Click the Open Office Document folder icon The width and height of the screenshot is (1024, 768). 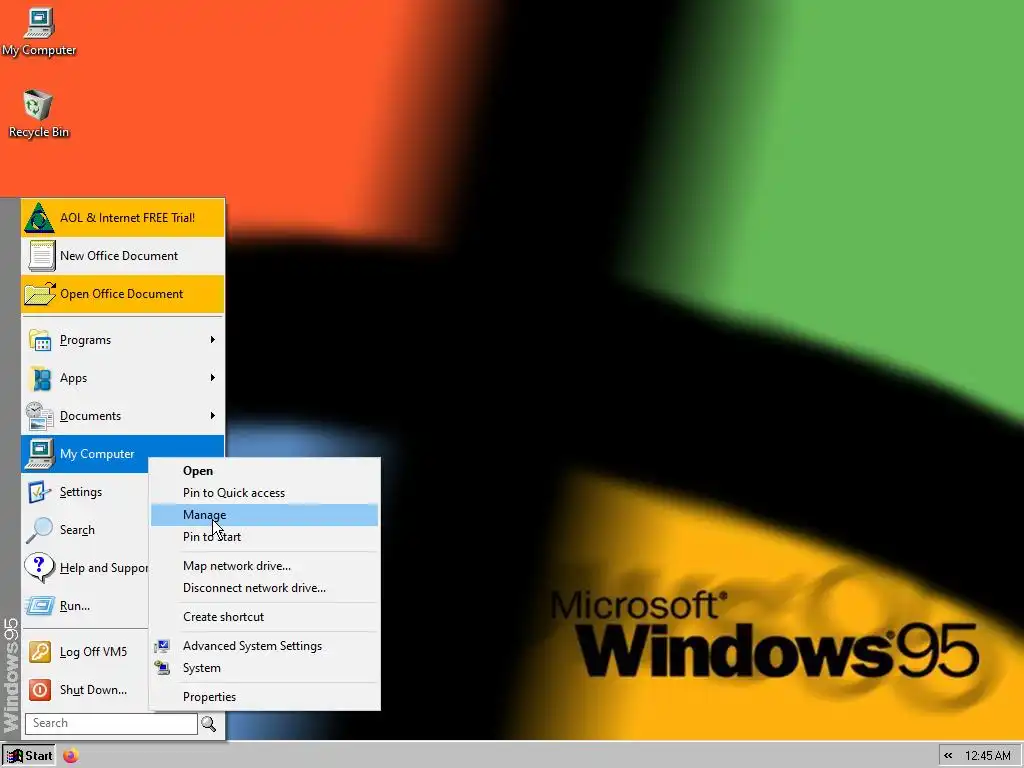(40, 294)
